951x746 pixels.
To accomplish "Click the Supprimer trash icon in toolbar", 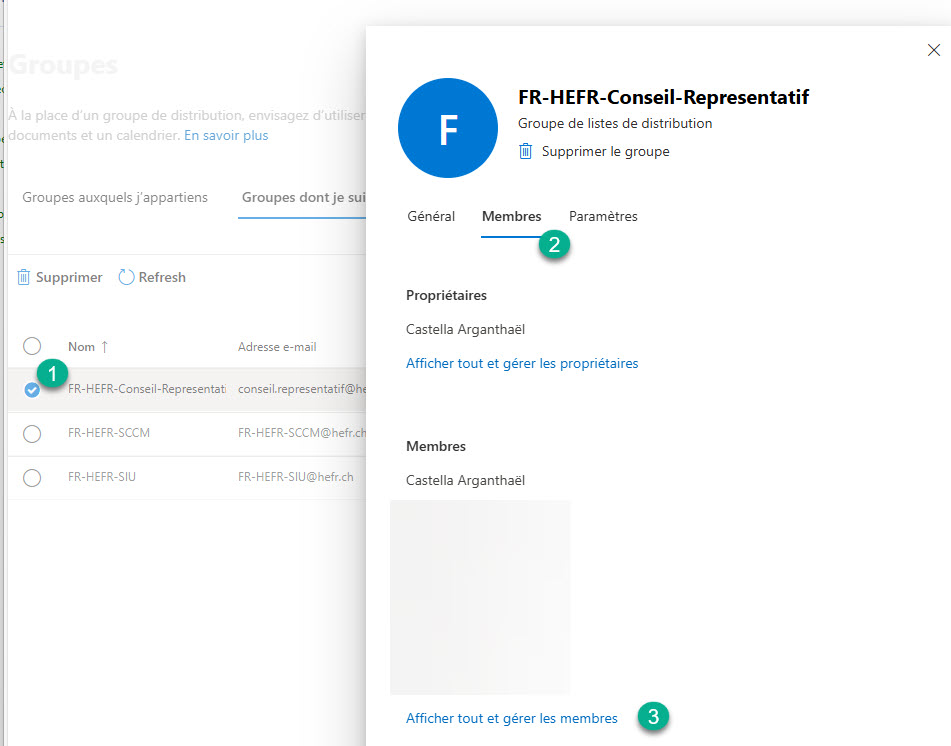I will pos(24,278).
